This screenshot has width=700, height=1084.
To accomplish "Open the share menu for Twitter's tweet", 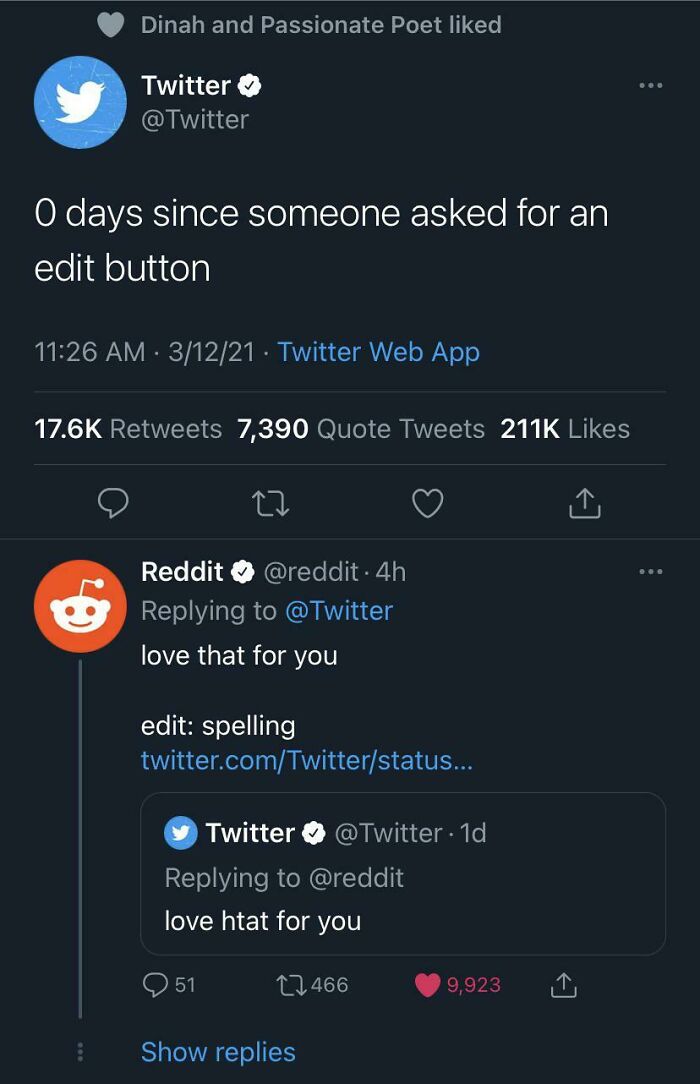I will [x=585, y=503].
